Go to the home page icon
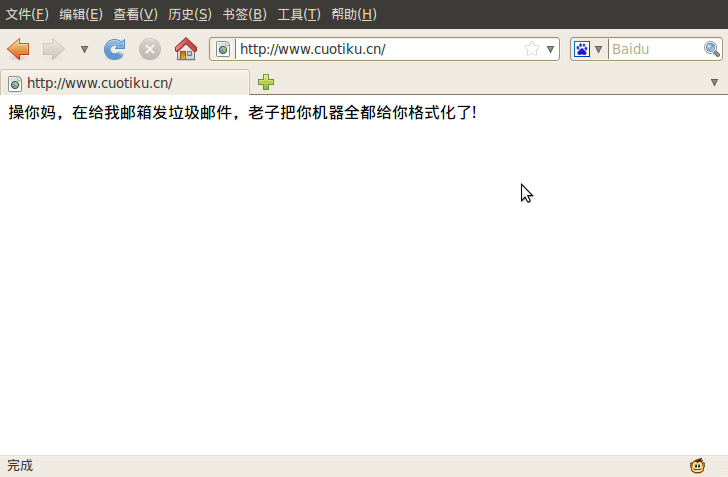The image size is (728, 477). 186,49
